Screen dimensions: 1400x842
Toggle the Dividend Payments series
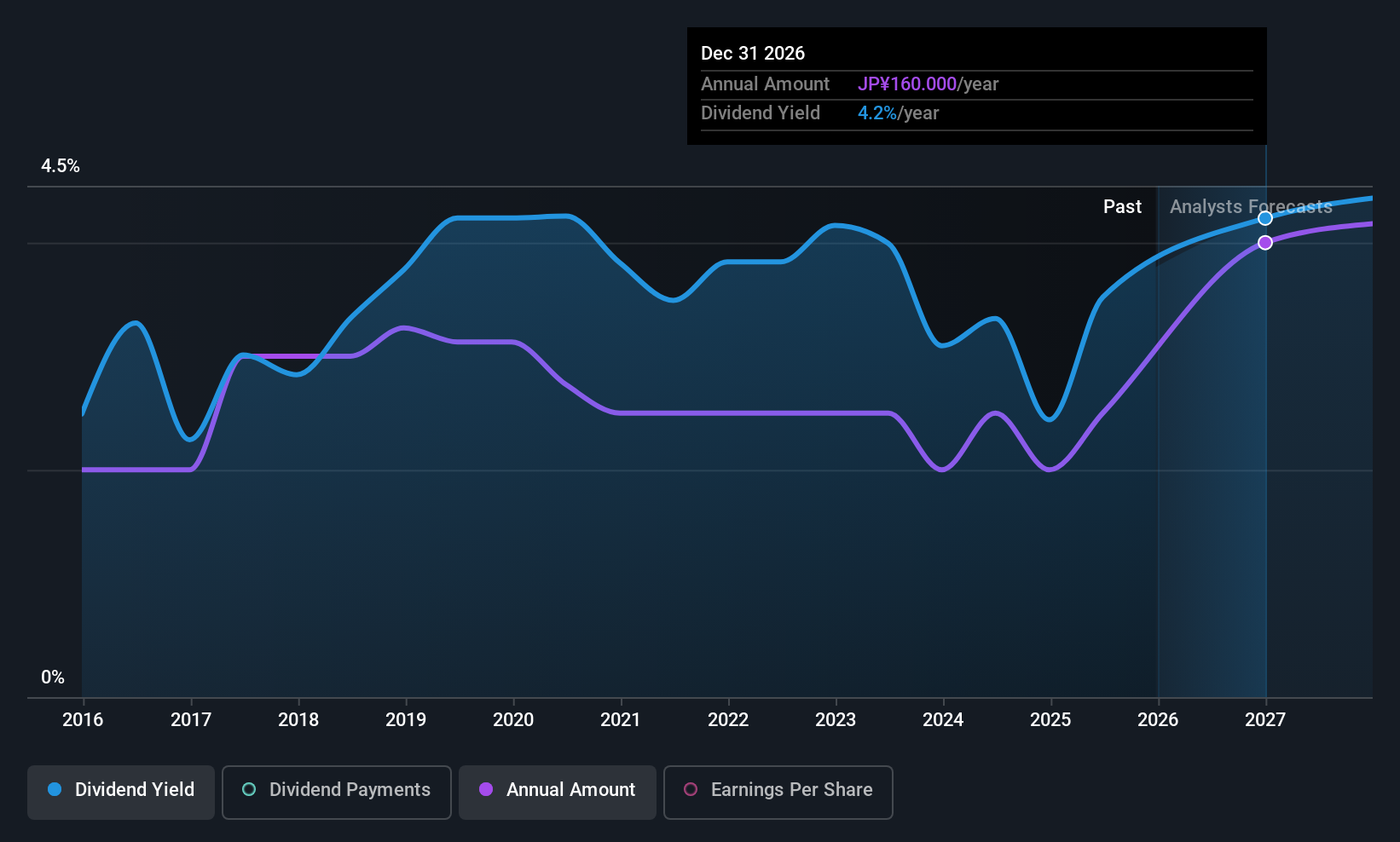[x=336, y=792]
